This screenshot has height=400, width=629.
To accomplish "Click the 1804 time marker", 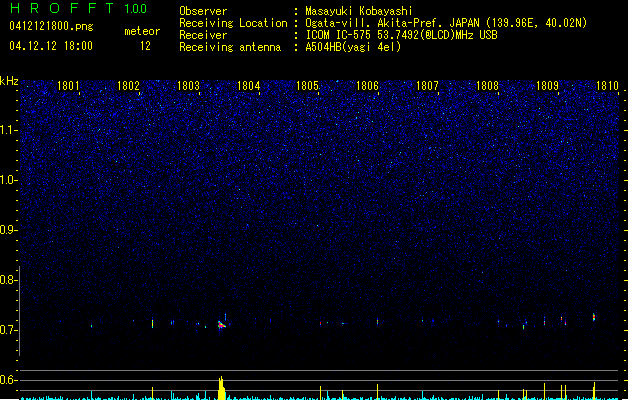I will [x=248, y=86].
